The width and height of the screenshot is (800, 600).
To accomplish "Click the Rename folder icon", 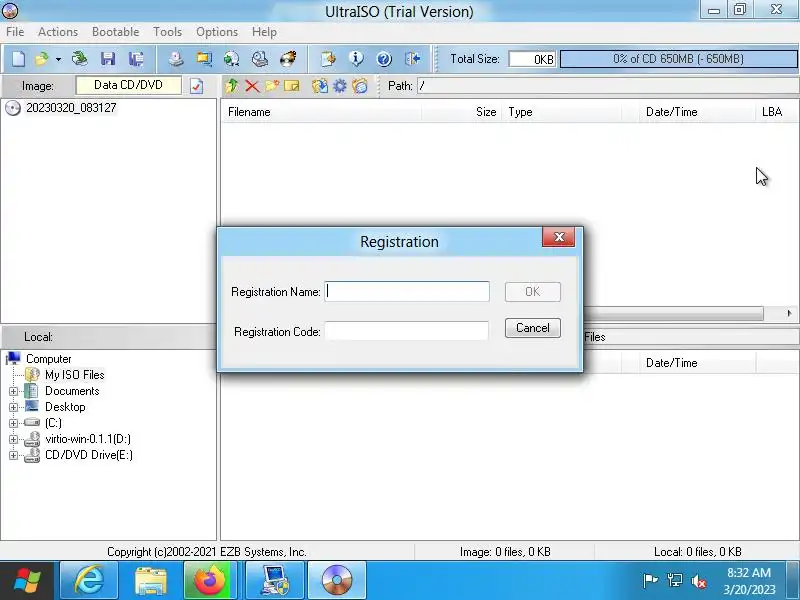I will click(x=292, y=86).
